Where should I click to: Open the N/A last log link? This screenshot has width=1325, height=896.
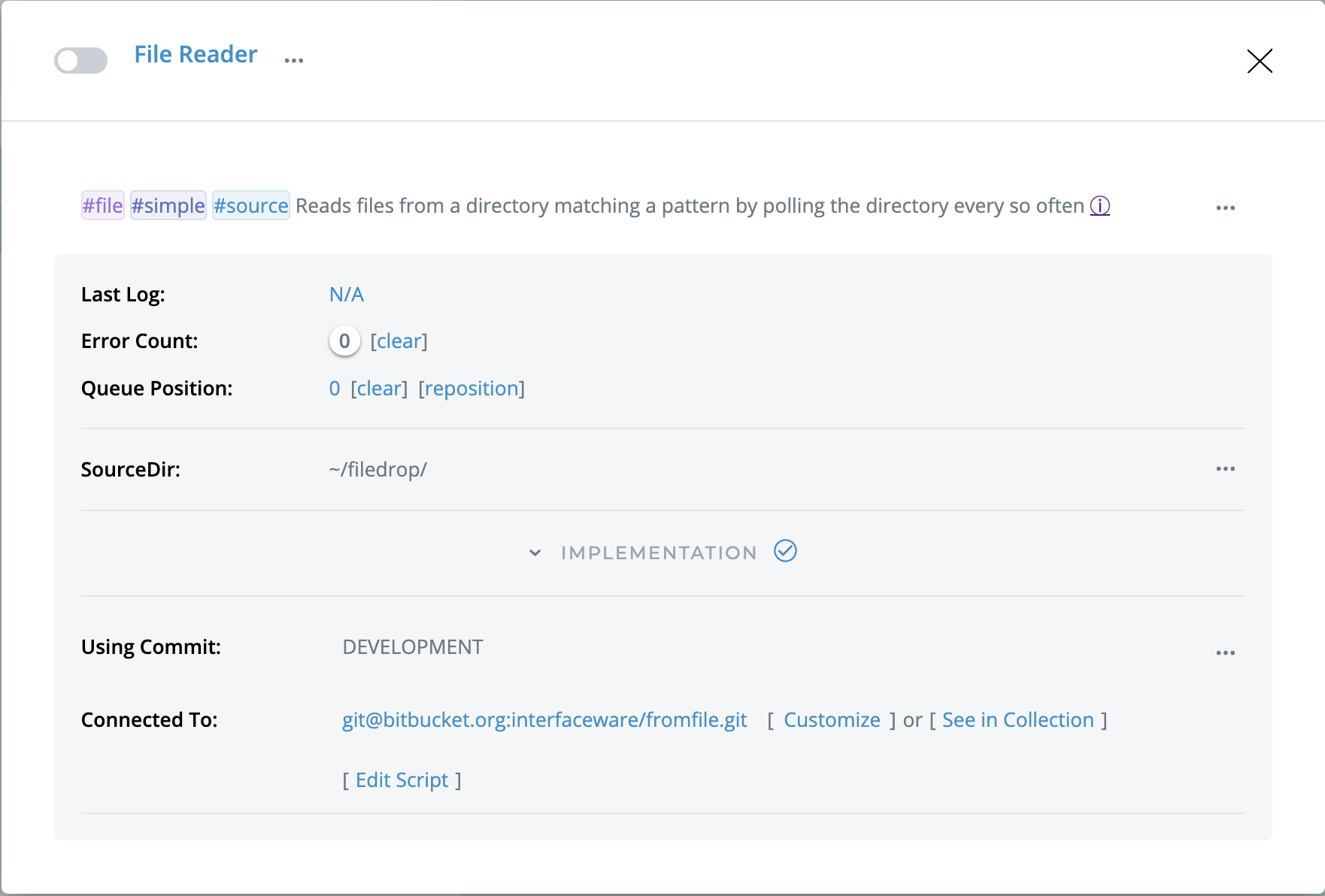pyautogui.click(x=346, y=295)
